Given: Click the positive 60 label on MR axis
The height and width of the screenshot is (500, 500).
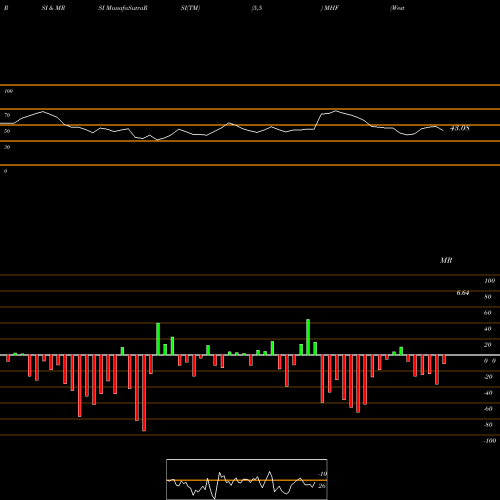Looking at the screenshot, I should pyautogui.click(x=488, y=313).
